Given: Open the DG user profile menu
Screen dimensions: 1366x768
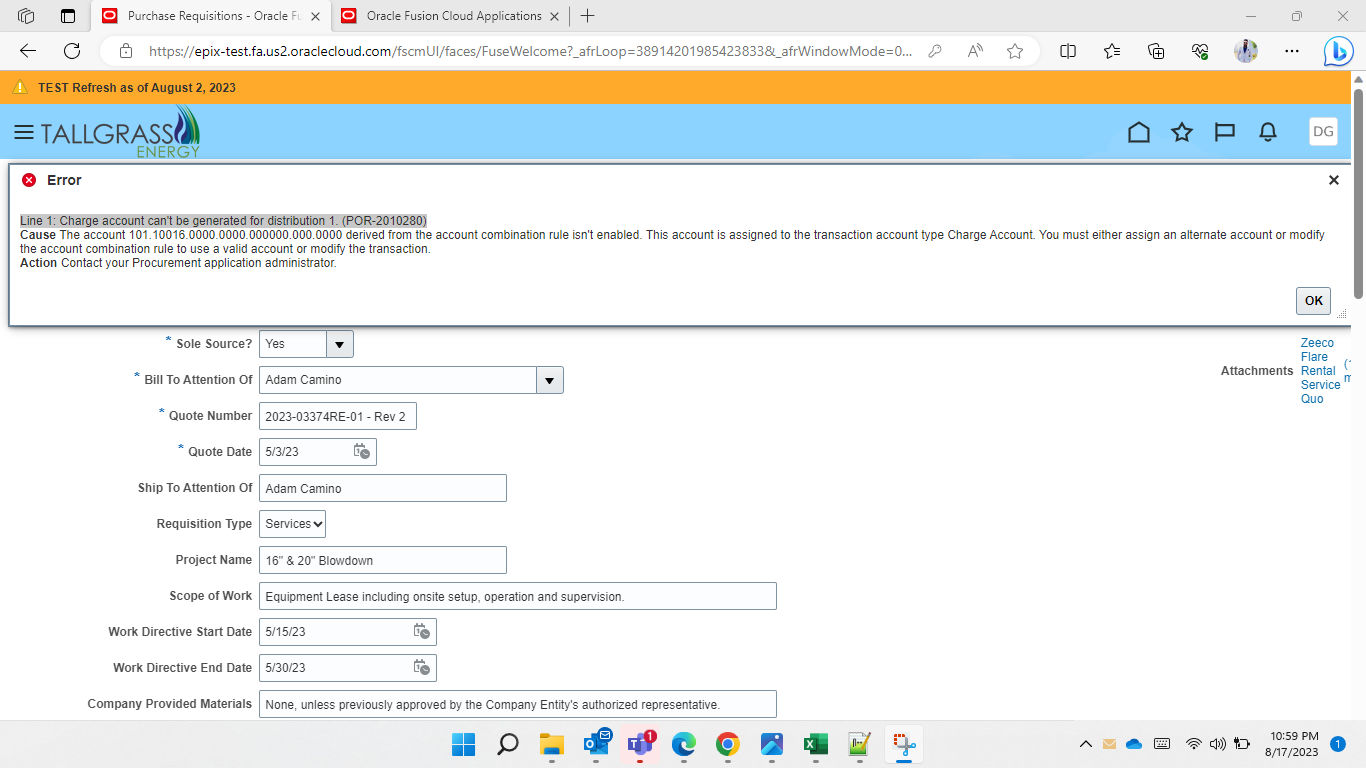Looking at the screenshot, I should [1323, 132].
